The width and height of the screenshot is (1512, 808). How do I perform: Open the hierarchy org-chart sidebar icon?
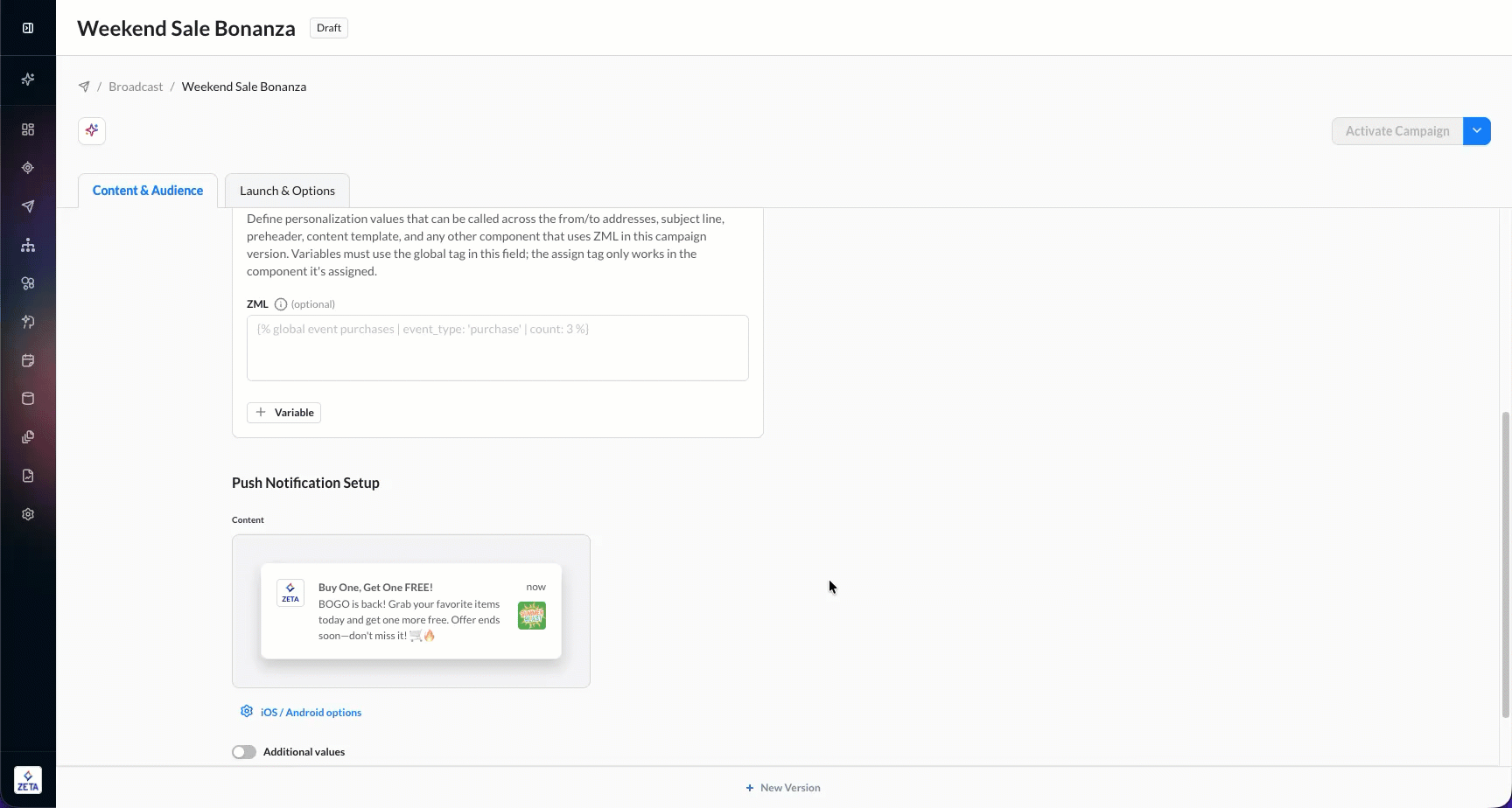tap(28, 245)
